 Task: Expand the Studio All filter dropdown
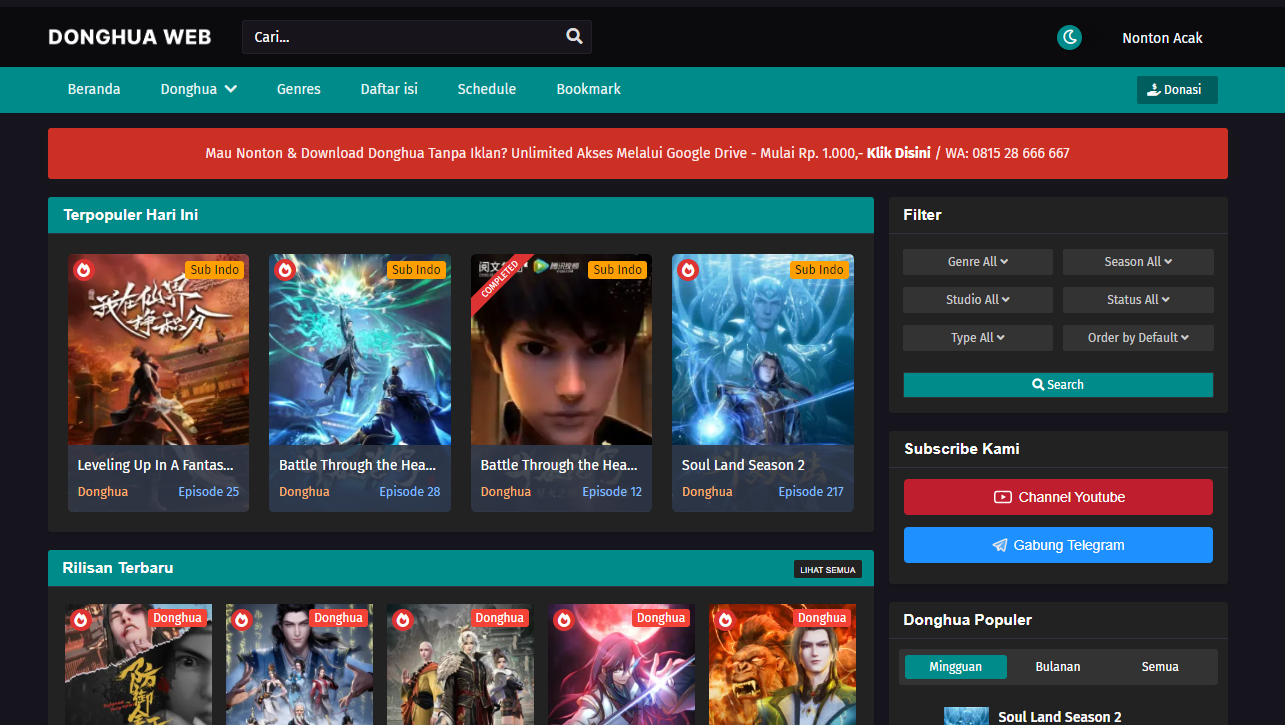[978, 300]
